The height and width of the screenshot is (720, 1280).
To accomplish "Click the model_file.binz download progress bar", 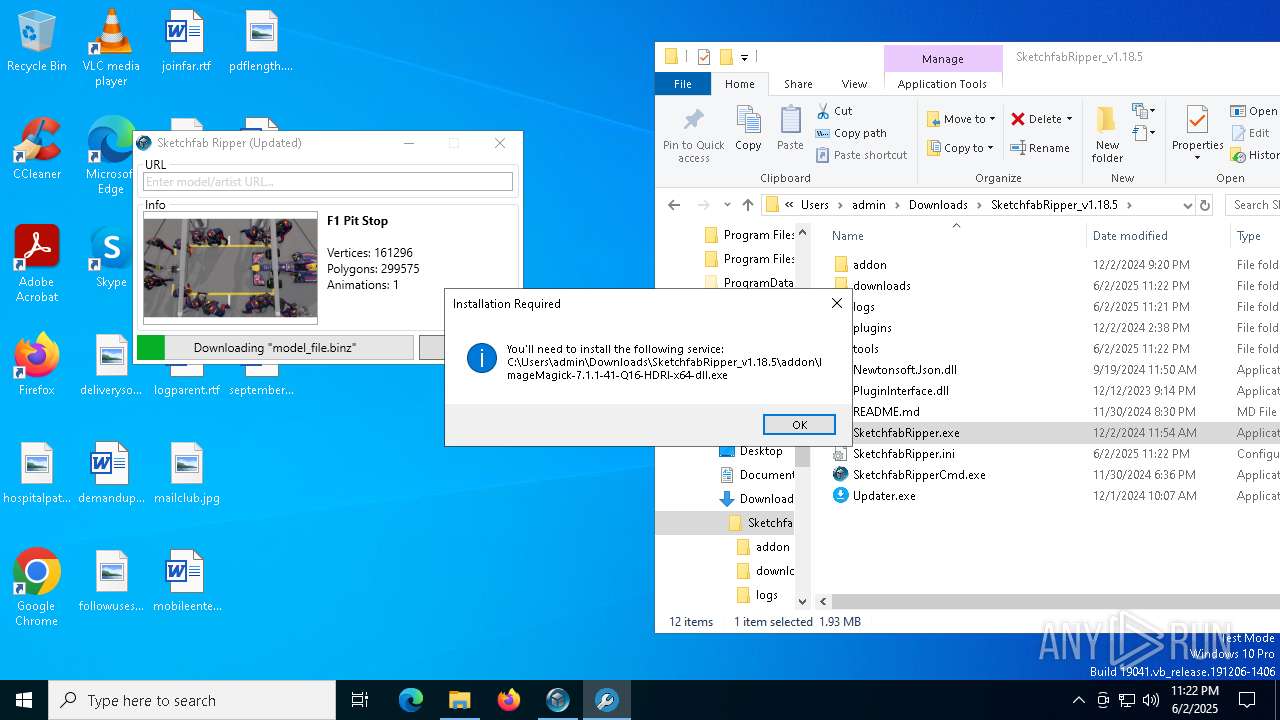I will pos(275,347).
